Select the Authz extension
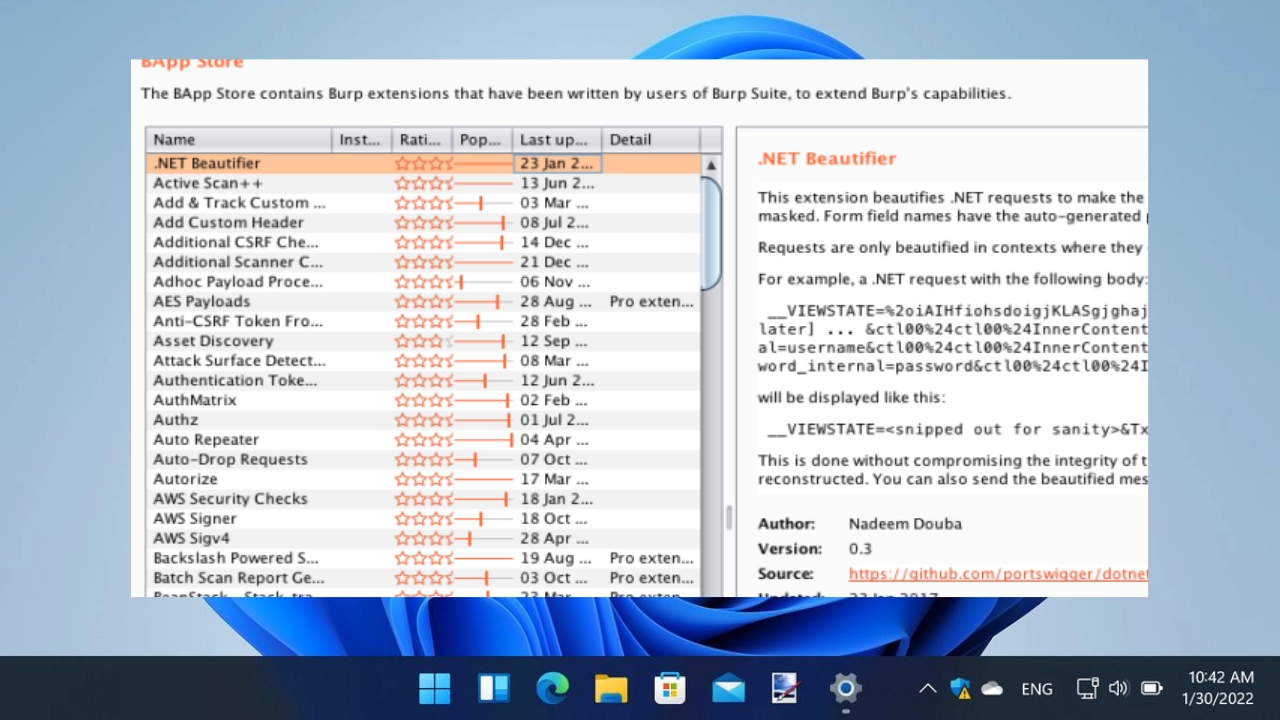Image resolution: width=1280 pixels, height=720 pixels. [423, 420]
